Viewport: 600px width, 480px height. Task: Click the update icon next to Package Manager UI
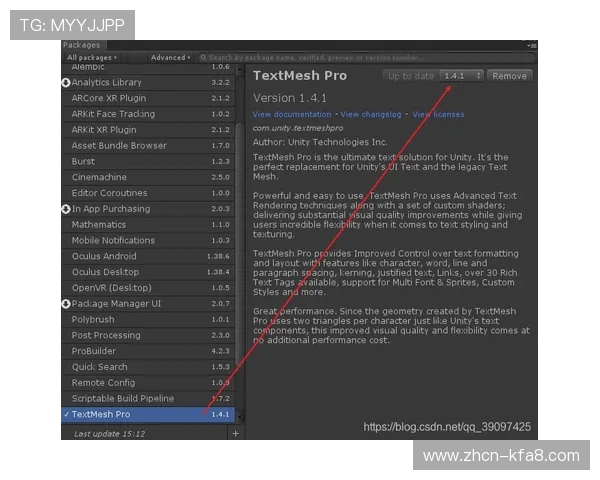click(x=64, y=304)
